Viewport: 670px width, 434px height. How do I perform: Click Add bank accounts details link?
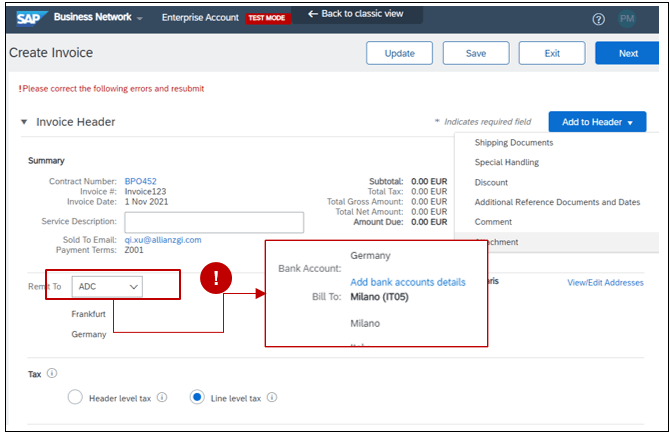click(x=408, y=282)
